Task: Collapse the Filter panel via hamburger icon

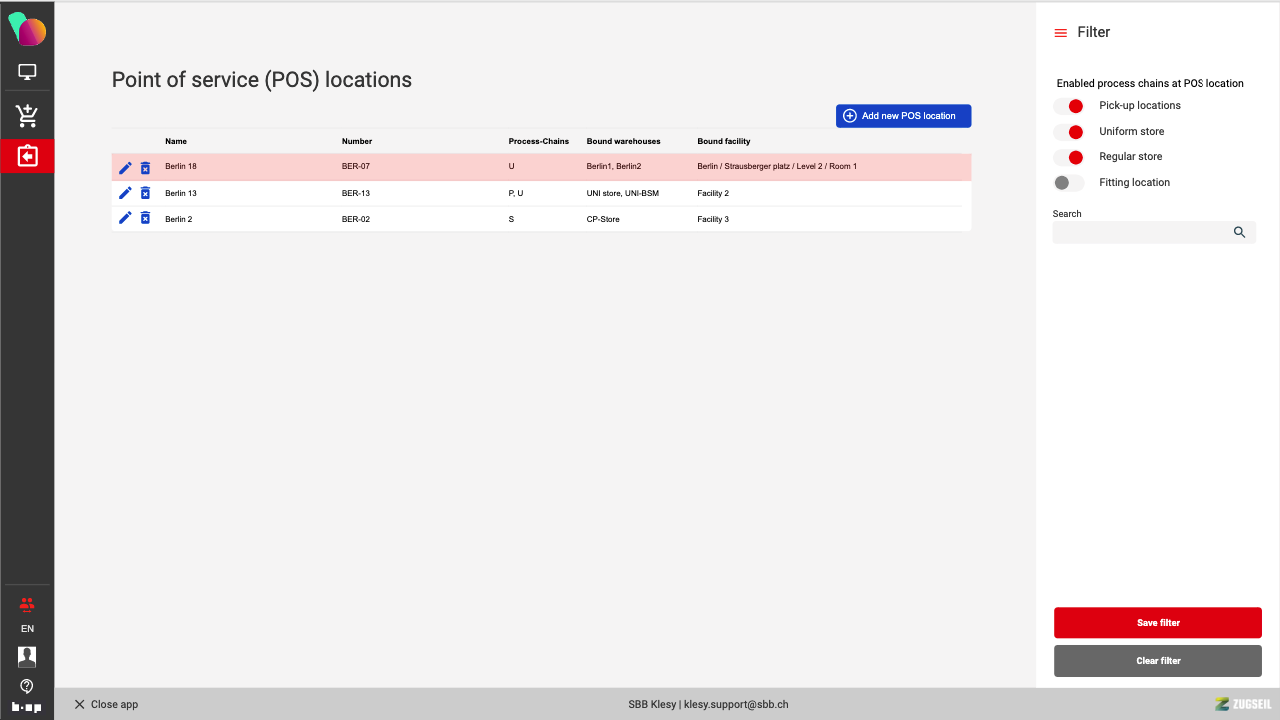Action: (1061, 33)
